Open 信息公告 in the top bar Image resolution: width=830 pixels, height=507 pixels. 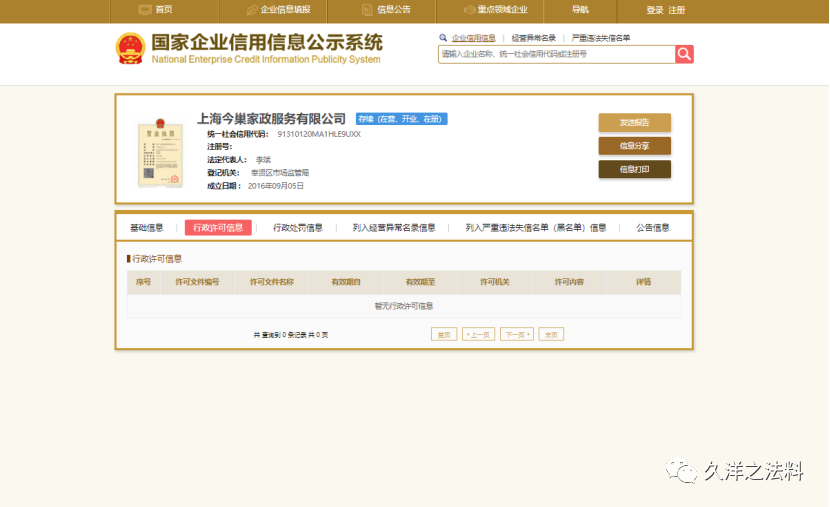[385, 10]
